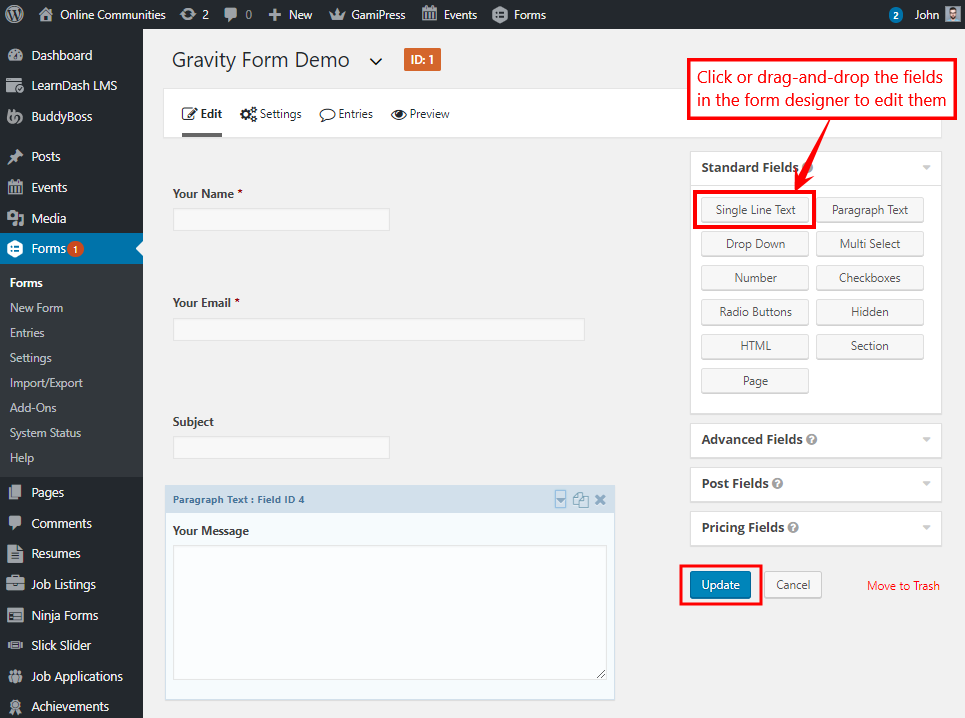The image size is (965, 718).
Task: Click the Update button
Action: point(720,585)
